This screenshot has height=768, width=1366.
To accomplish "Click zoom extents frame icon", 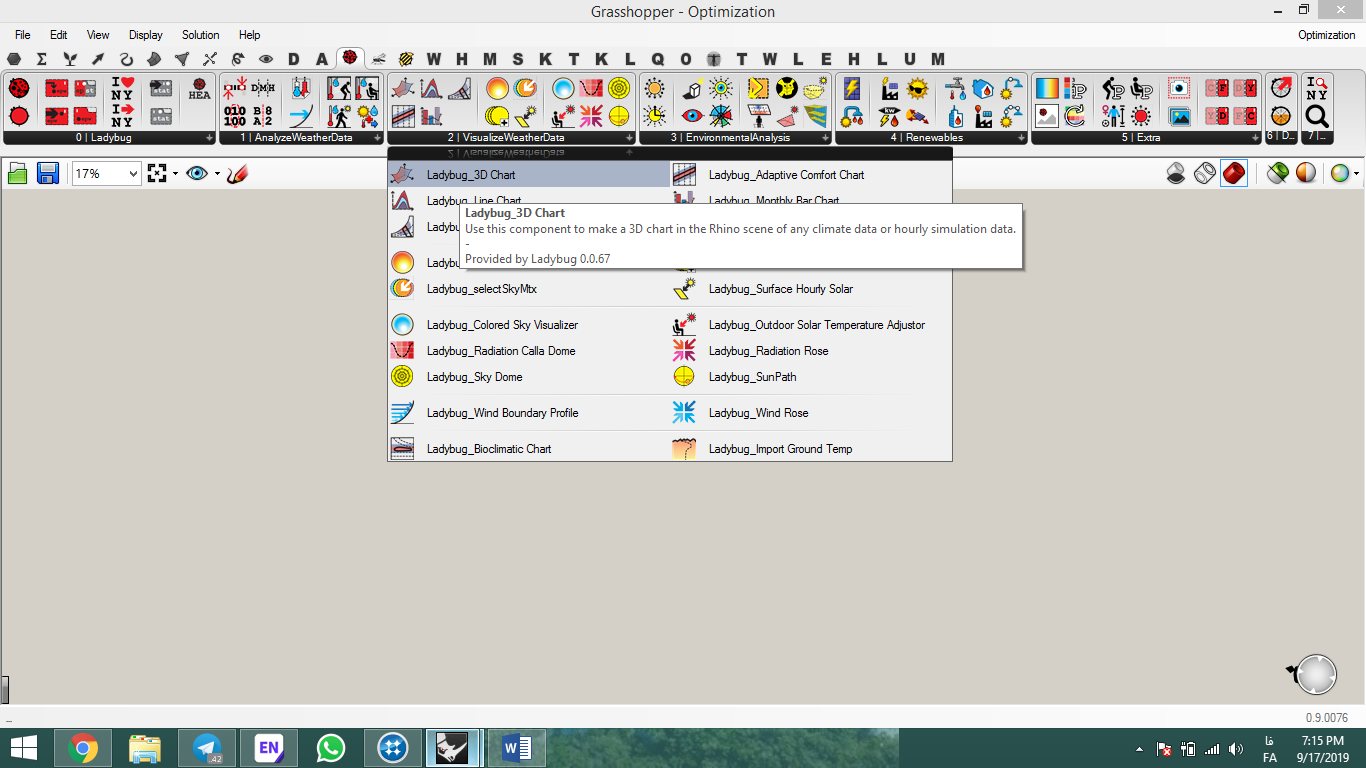I will 157,173.
